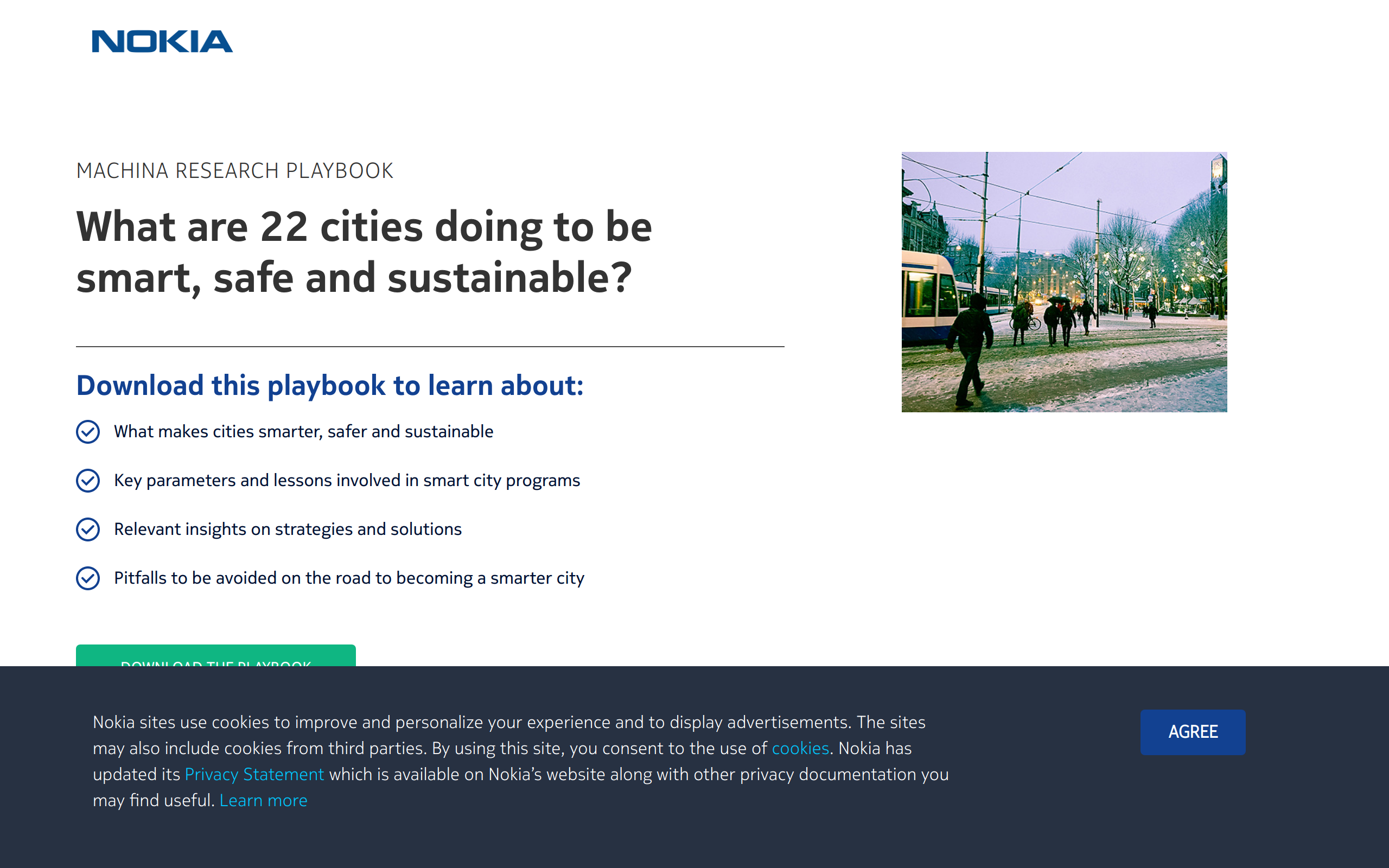Open the Privacy Statement link
Image resolution: width=1389 pixels, height=868 pixels.
click(254, 775)
